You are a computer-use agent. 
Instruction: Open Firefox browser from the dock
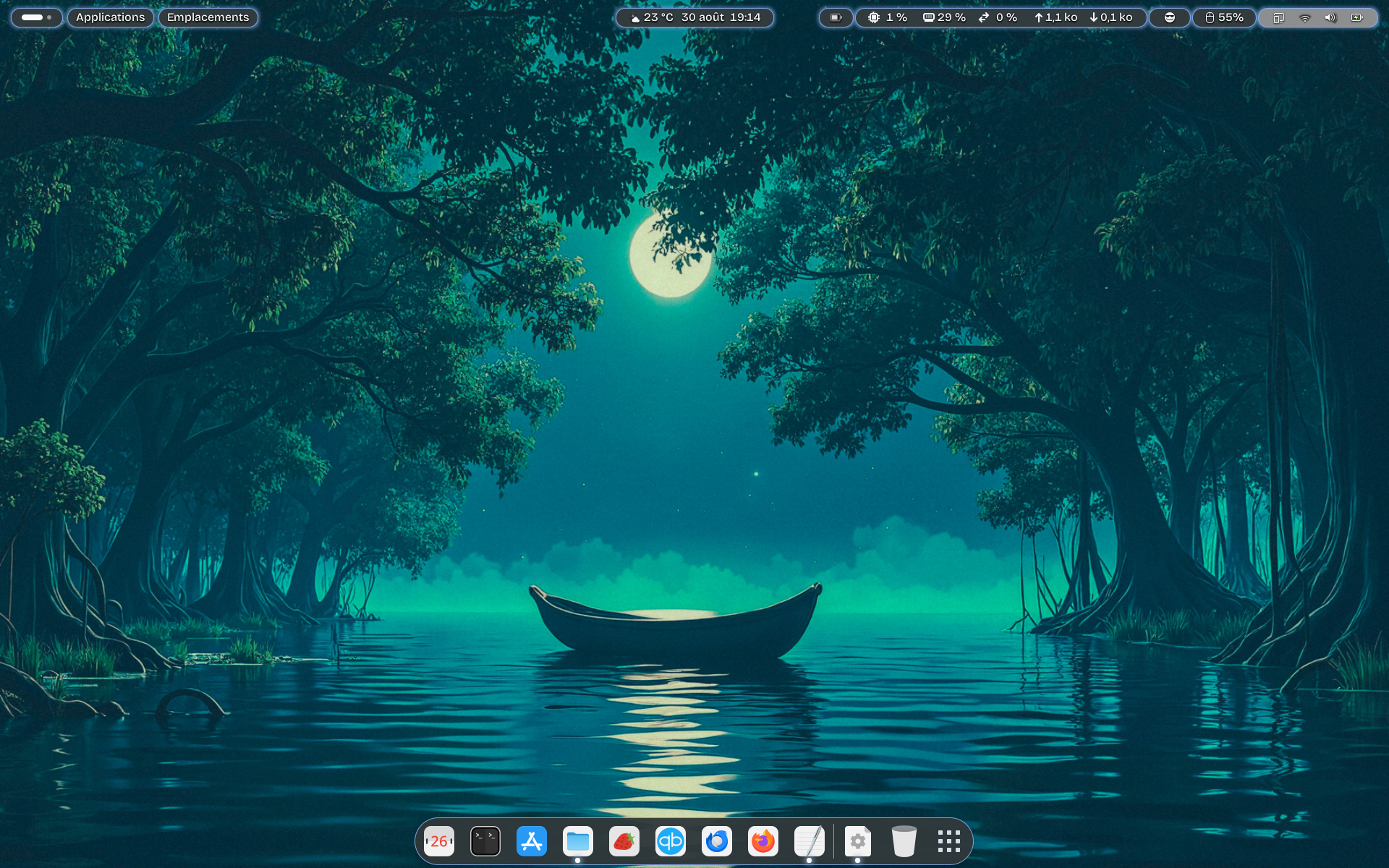click(763, 841)
